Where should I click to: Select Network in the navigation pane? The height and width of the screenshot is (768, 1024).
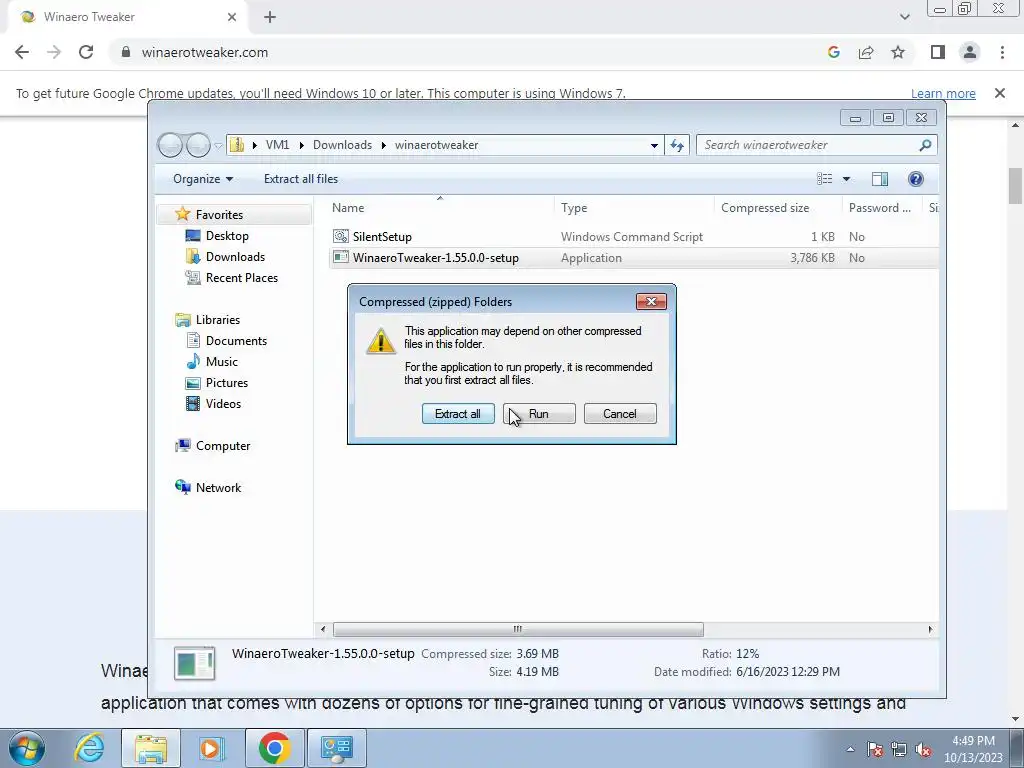pyautogui.click(x=218, y=487)
